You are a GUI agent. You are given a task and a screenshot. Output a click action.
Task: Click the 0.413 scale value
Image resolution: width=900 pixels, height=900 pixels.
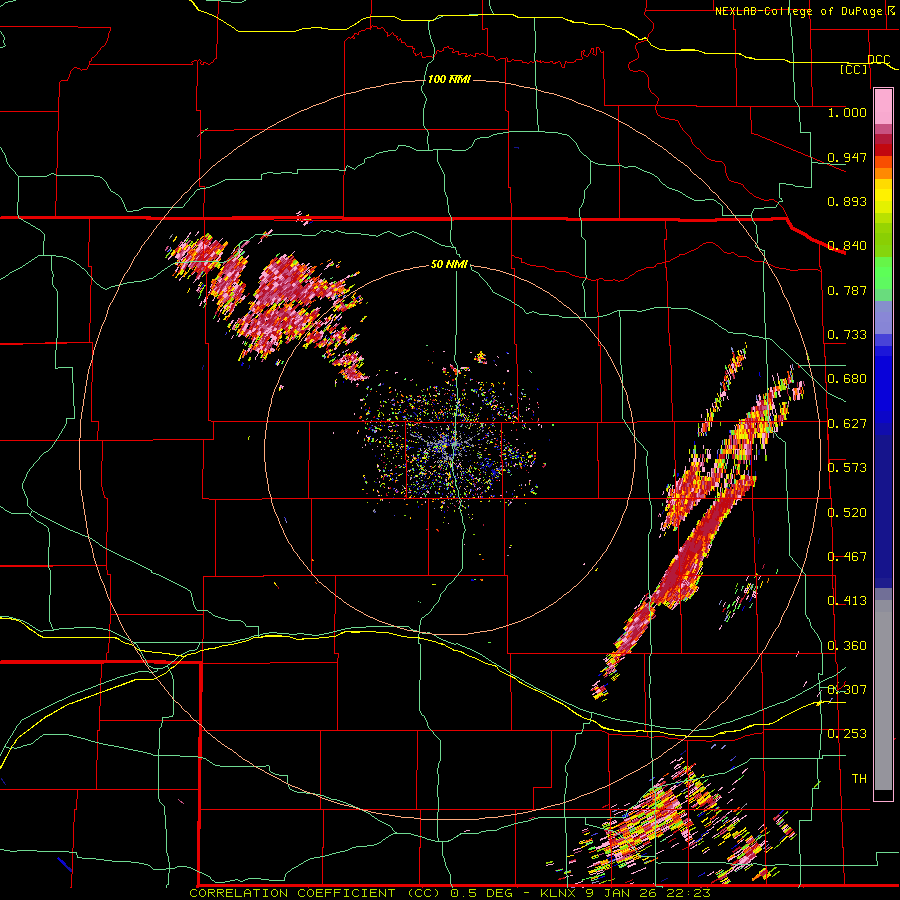847,601
